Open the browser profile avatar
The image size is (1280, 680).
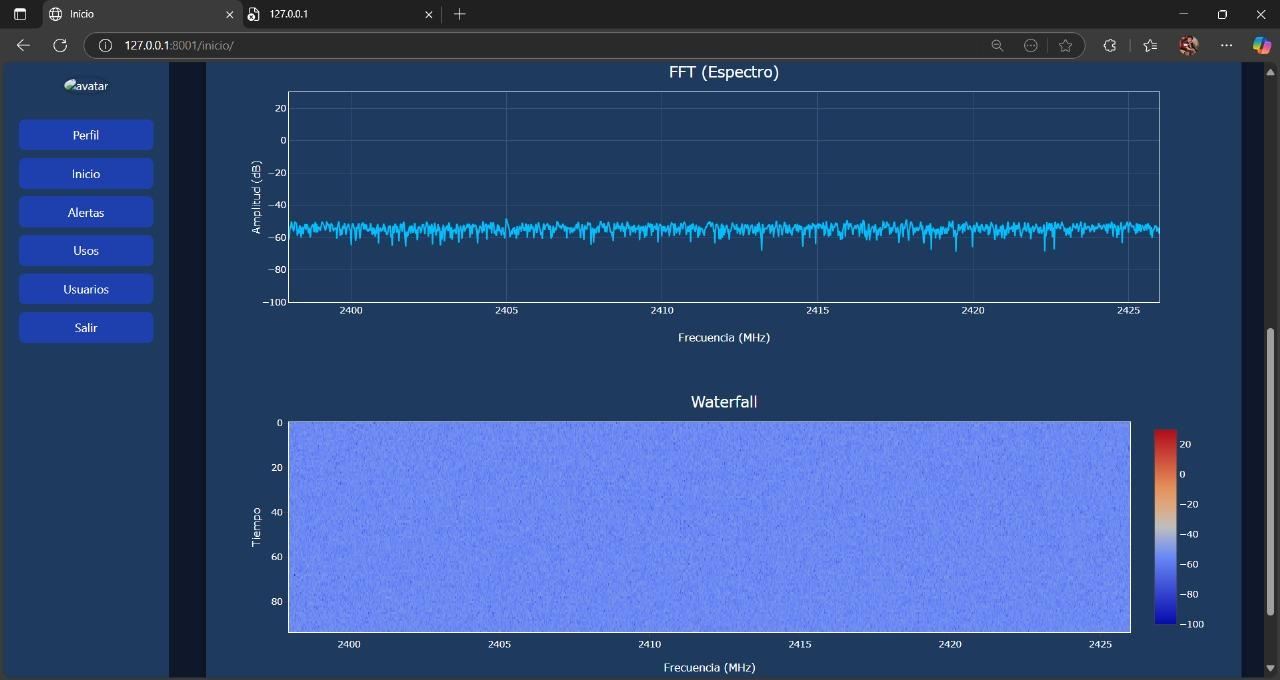pyautogui.click(x=1188, y=45)
